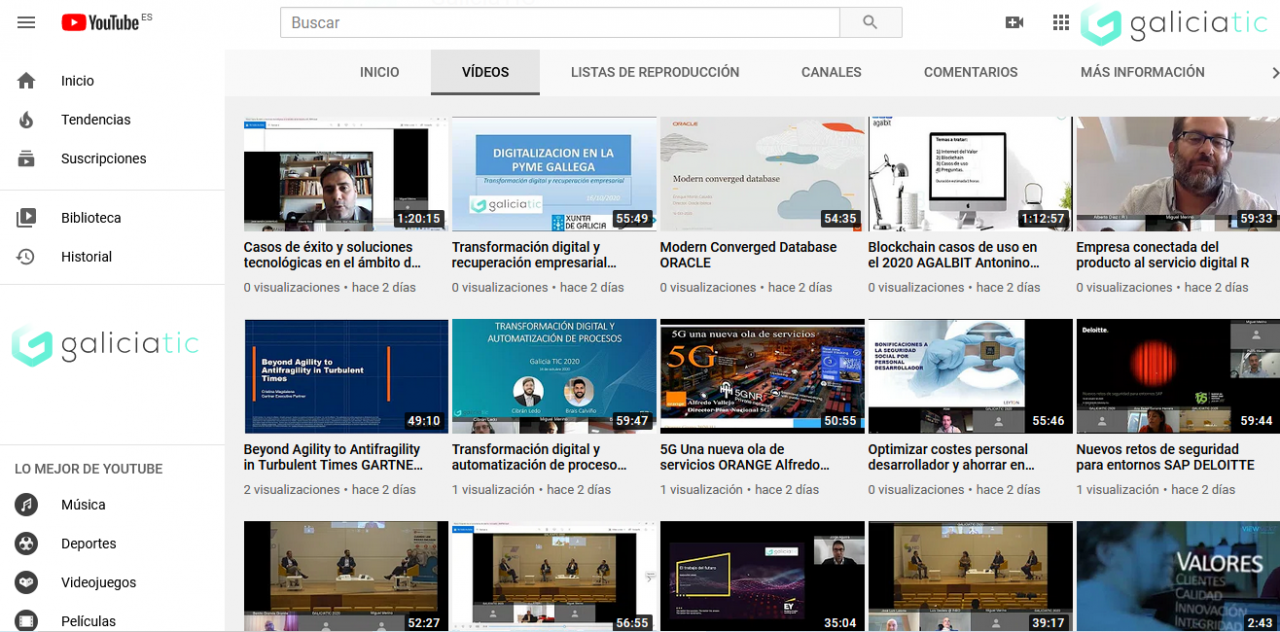Play the 5G nueva ola thumbnail

coord(762,376)
